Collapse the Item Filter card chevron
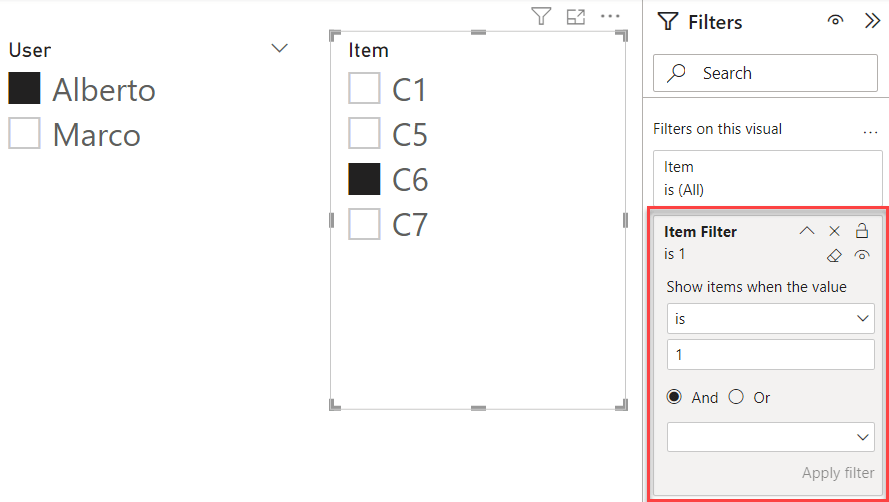This screenshot has height=502, width=889. pos(807,231)
